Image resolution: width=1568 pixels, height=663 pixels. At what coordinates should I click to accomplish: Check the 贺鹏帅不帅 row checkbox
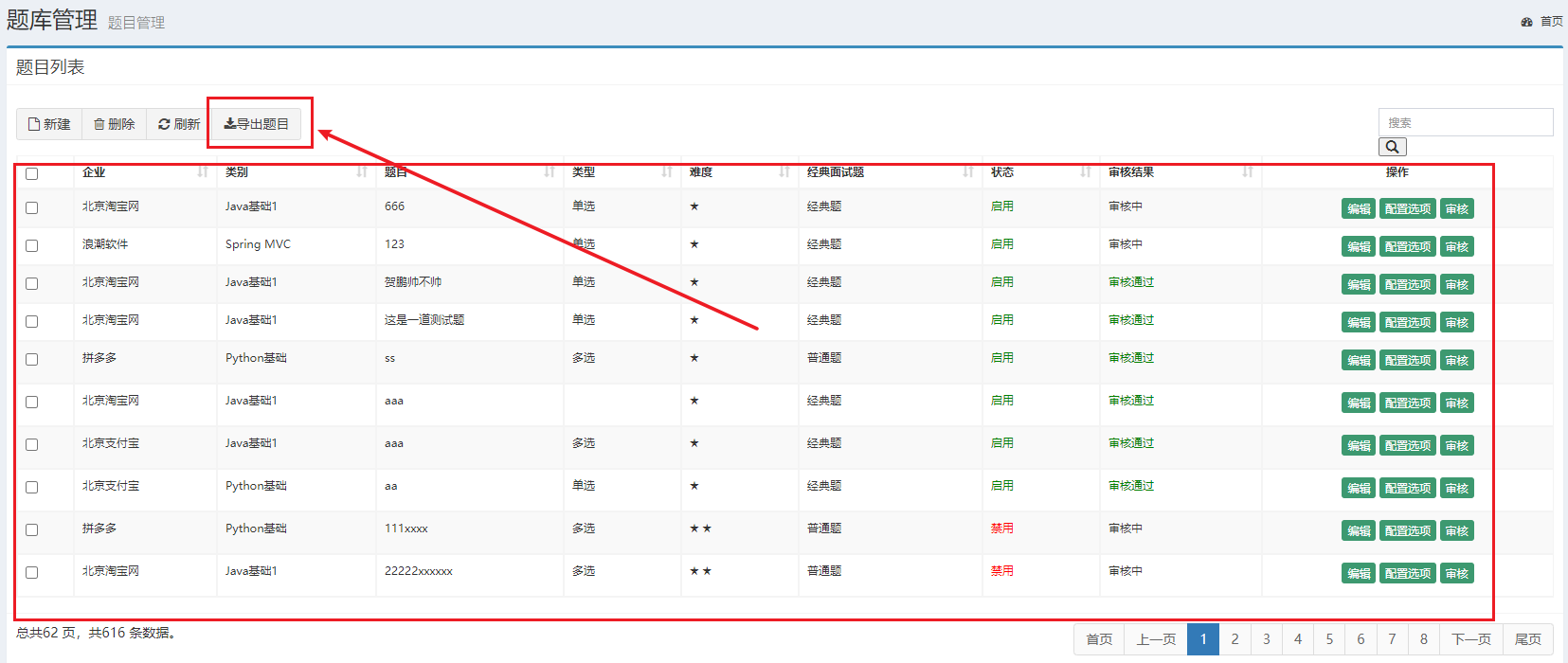(x=31, y=283)
